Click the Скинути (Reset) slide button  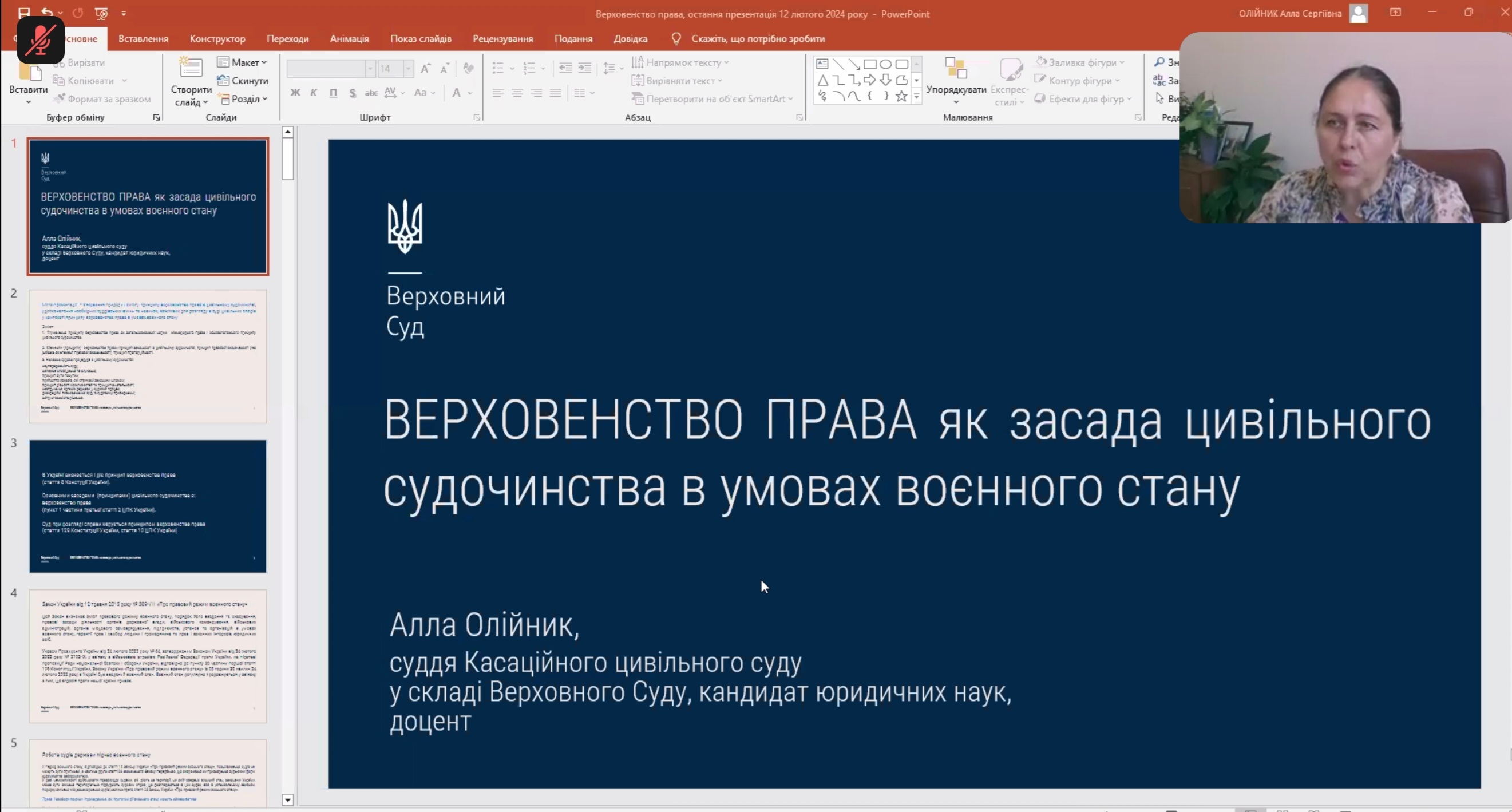pos(243,80)
